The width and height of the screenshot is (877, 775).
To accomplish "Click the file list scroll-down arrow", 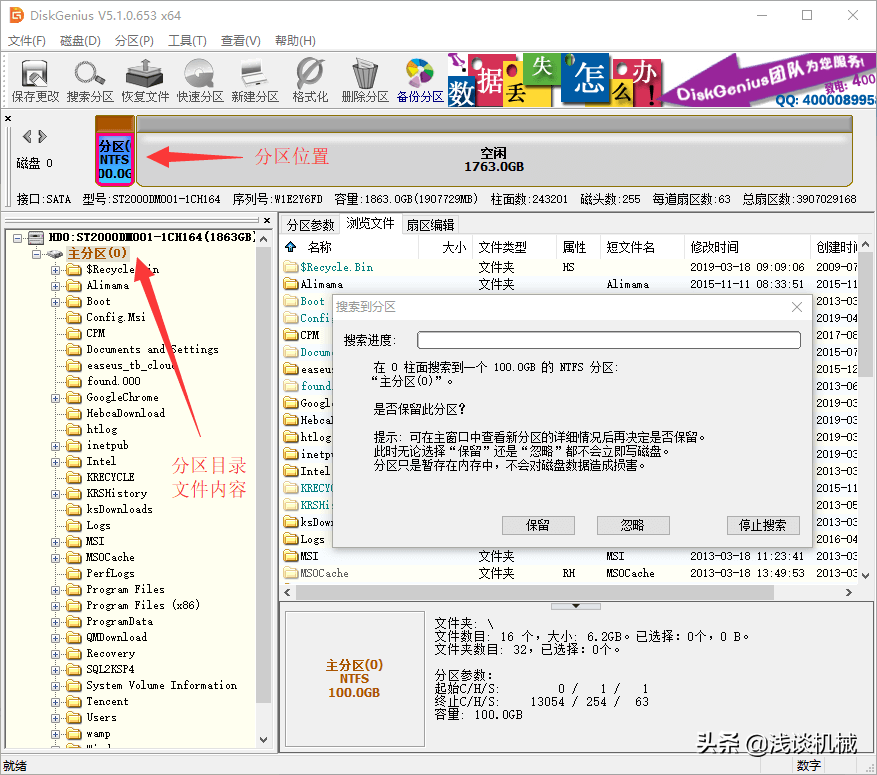I will point(865,575).
